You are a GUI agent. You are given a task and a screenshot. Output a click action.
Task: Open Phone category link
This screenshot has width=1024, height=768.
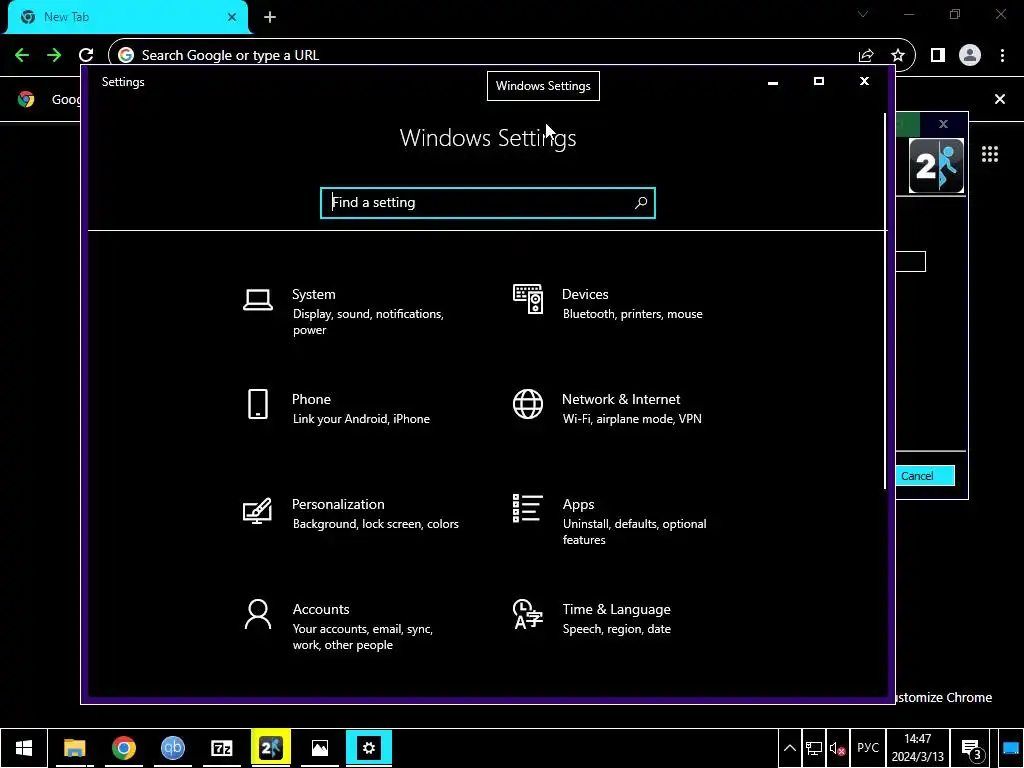tap(312, 400)
